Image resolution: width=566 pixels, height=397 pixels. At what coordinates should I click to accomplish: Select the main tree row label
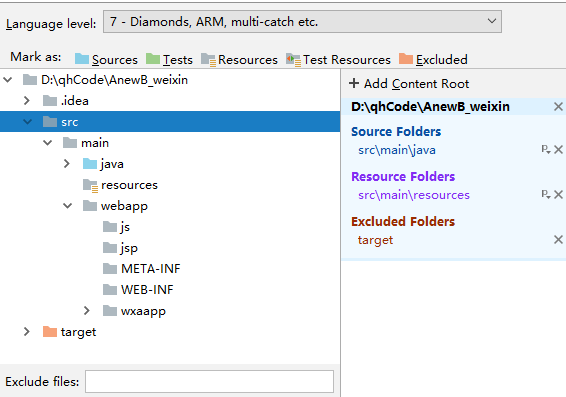point(95,143)
